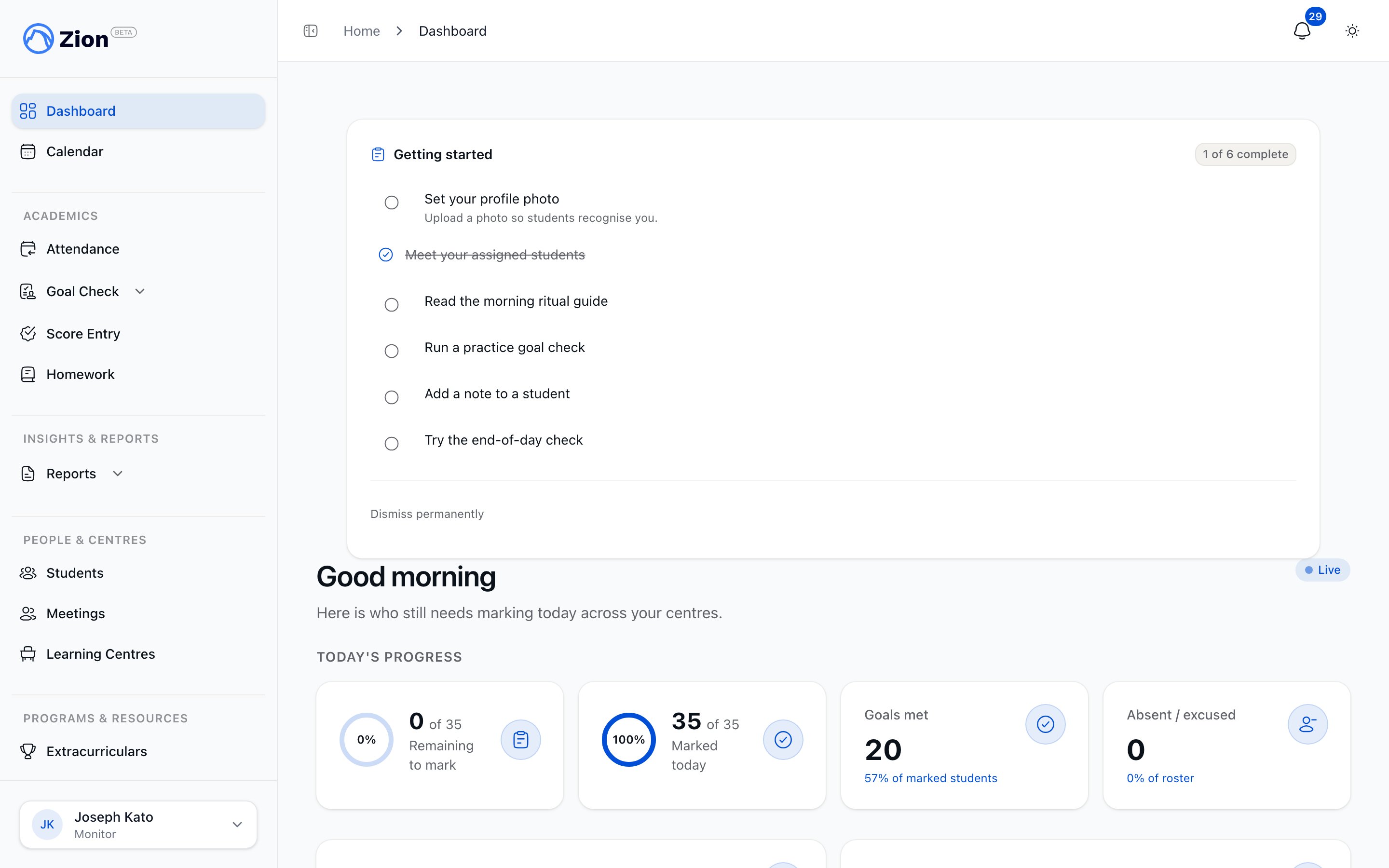Check off Run a practice goal check
Screen dimensions: 1389x868
pyautogui.click(x=392, y=352)
